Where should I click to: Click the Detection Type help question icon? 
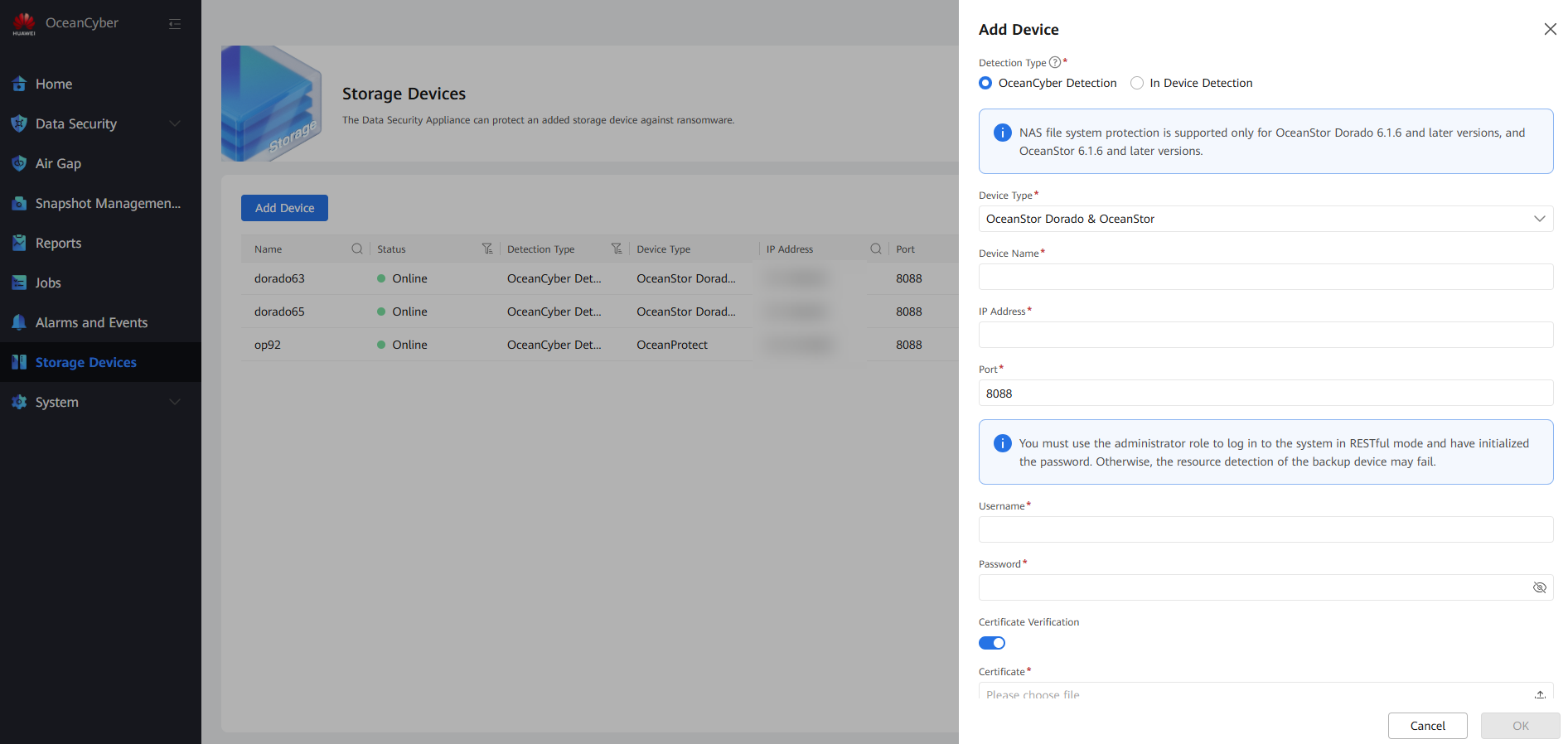pos(1054,62)
